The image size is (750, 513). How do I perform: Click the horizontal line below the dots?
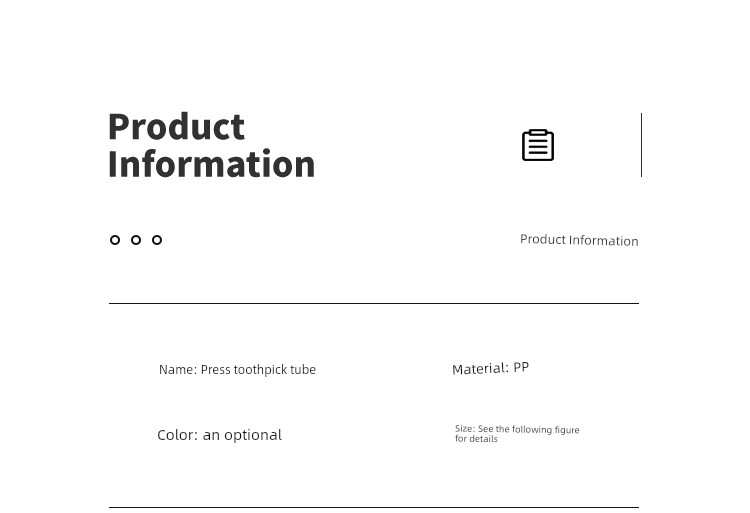(374, 303)
